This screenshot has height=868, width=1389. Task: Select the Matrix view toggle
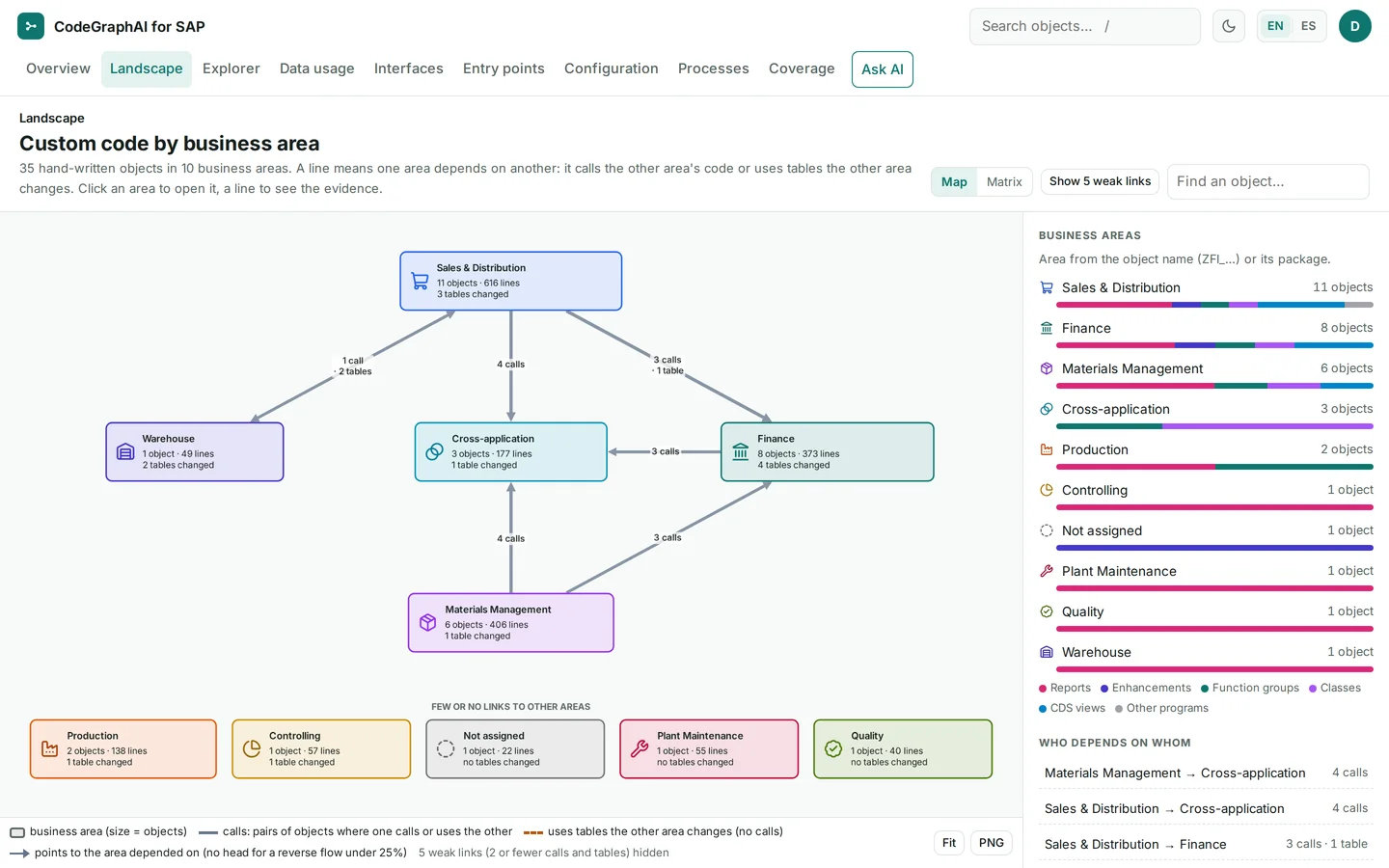1004,182
